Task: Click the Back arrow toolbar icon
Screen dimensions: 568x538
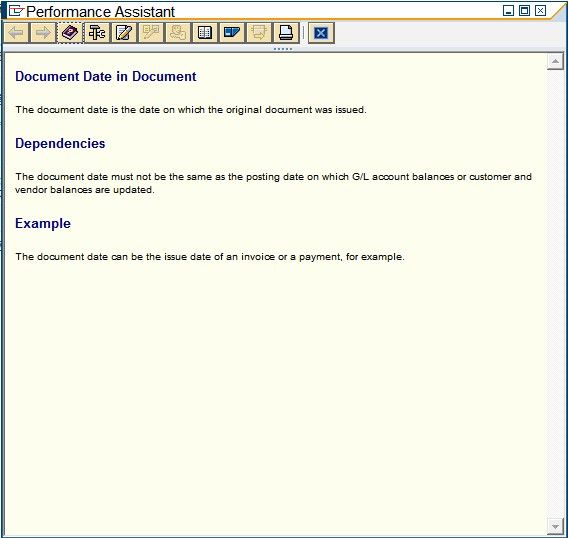Action: coord(16,33)
